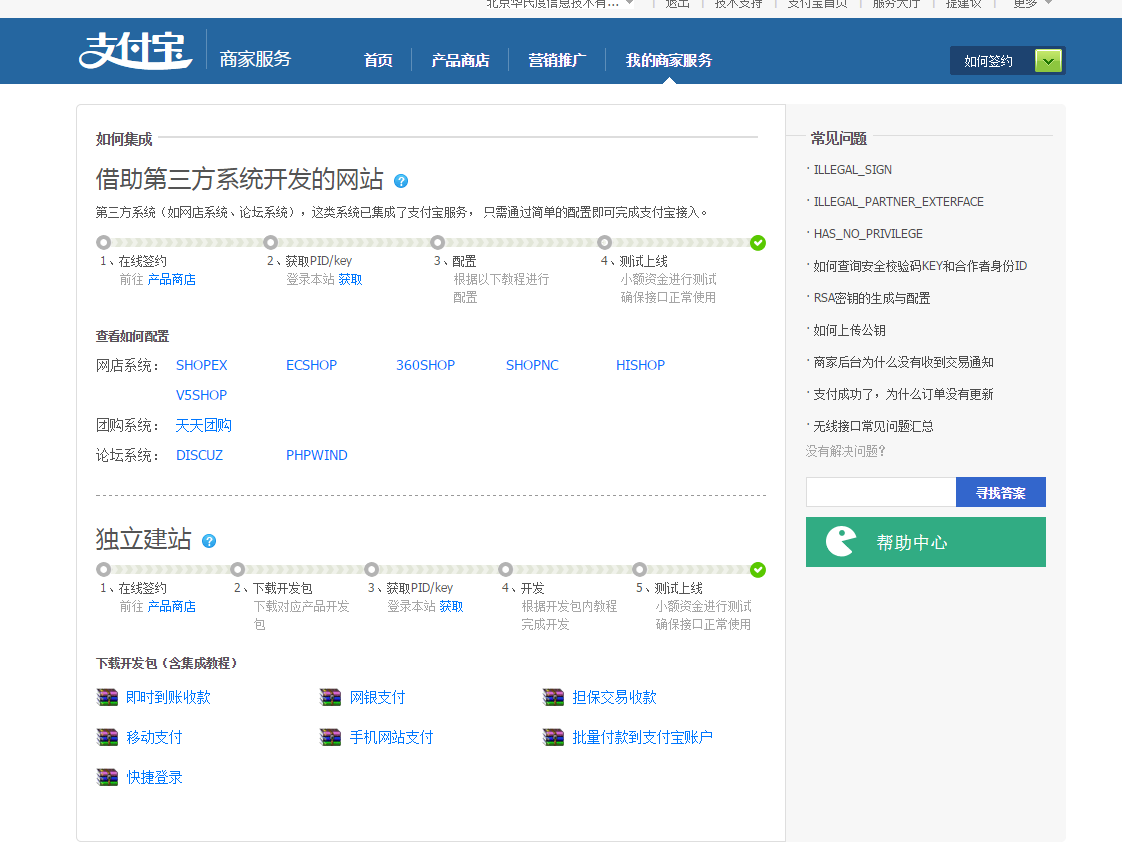Click the Alipay logo
Image resolution: width=1122 pixels, height=858 pixels.
[x=135, y=50]
